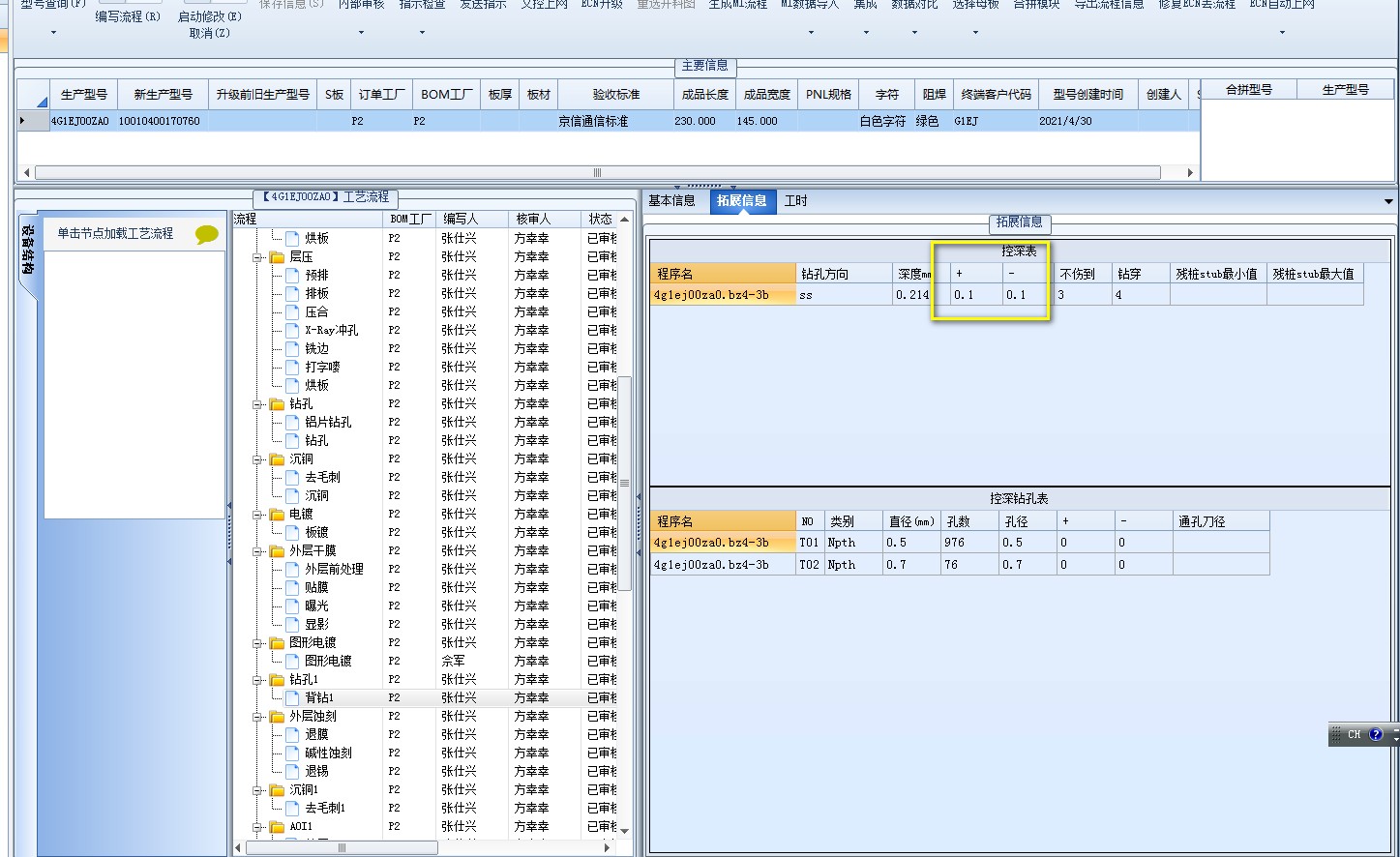The image size is (1400, 857).
Task: Open the blue help question-mark icon
Action: click(x=1376, y=734)
